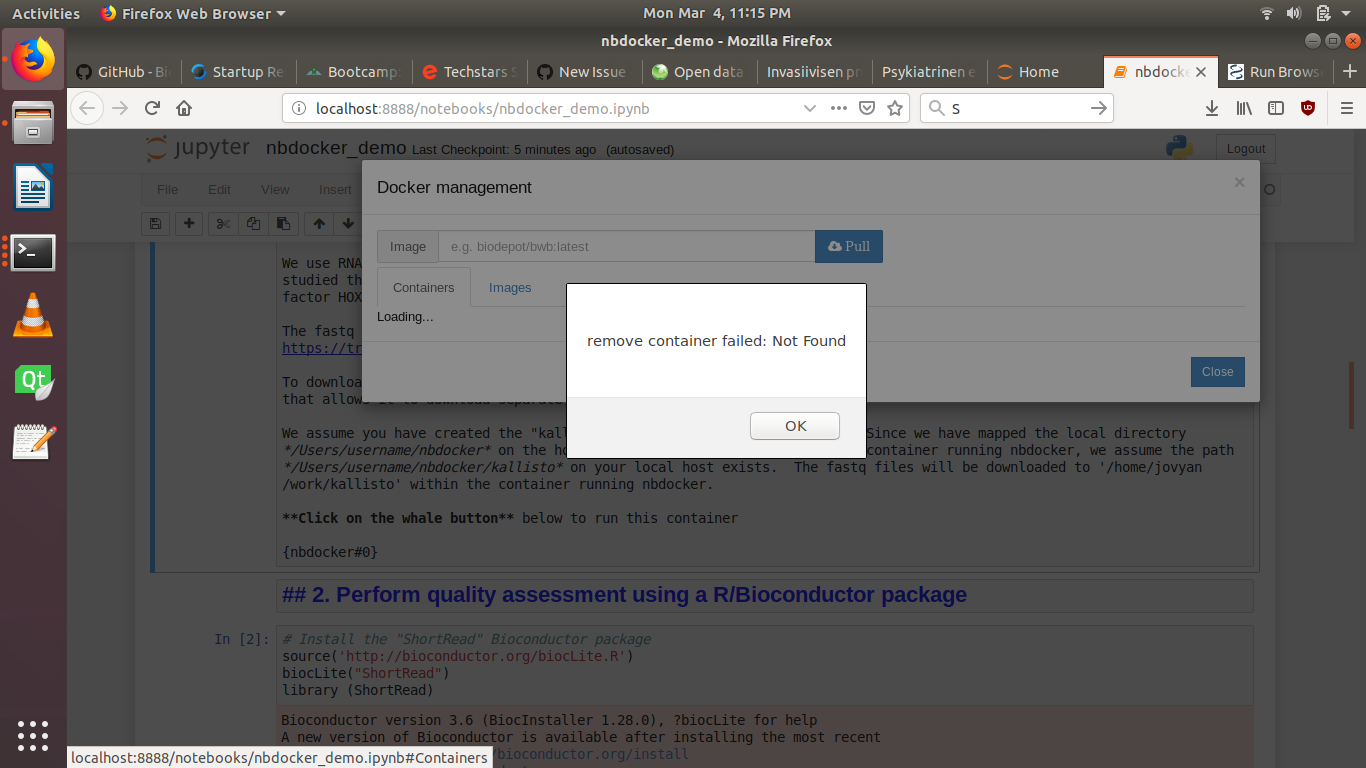Copy cells with the copy icon
Viewport: 1366px width, 768px height.
pos(252,224)
